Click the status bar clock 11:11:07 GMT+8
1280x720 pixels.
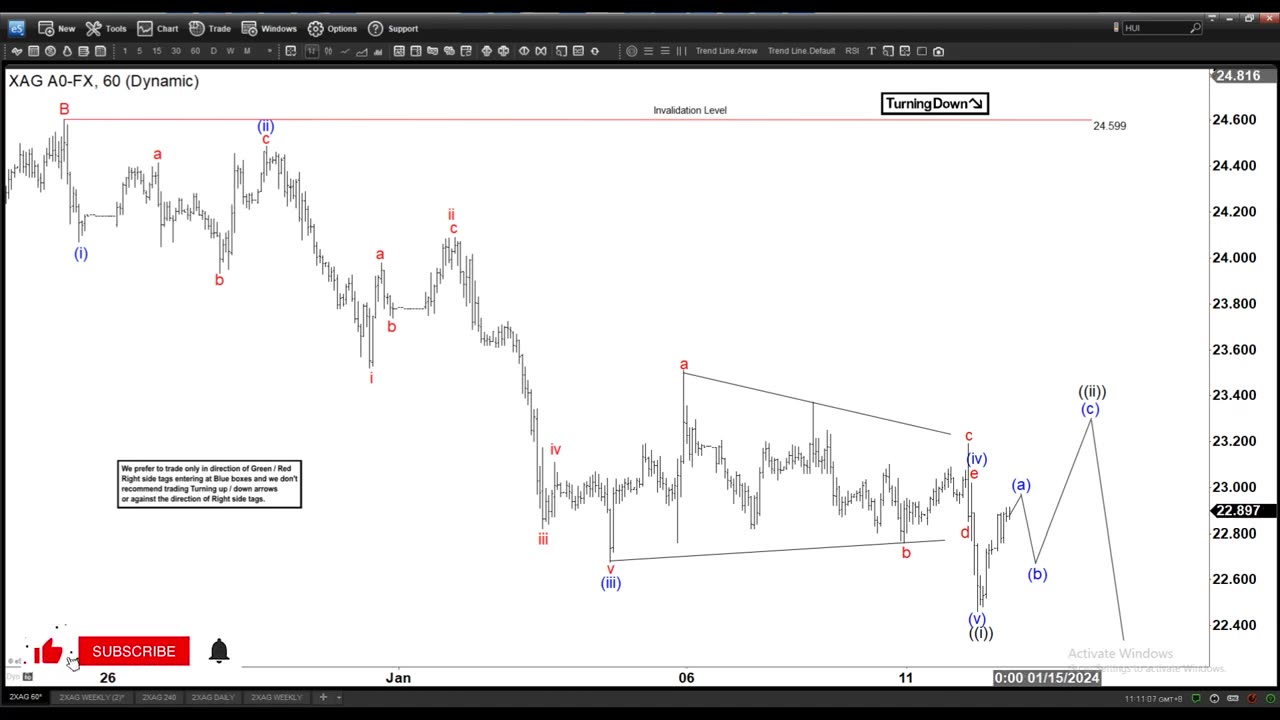pyautogui.click(x=1153, y=698)
